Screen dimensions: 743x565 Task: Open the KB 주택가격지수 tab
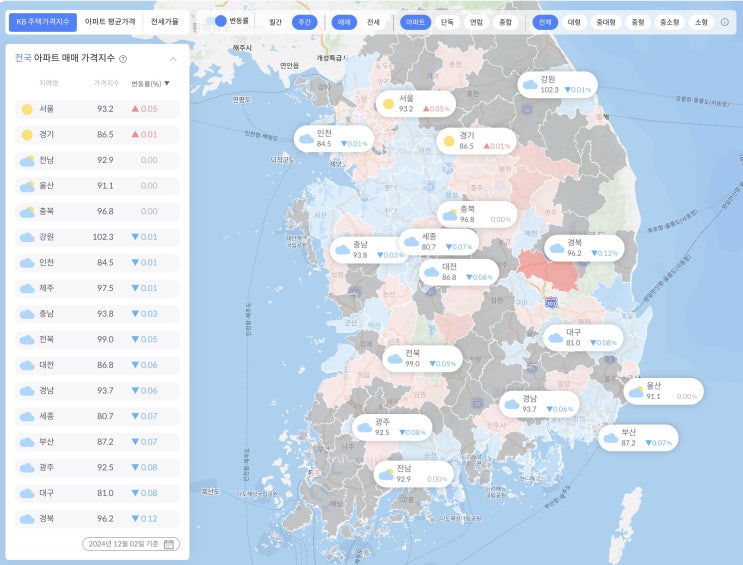pyautogui.click(x=43, y=22)
